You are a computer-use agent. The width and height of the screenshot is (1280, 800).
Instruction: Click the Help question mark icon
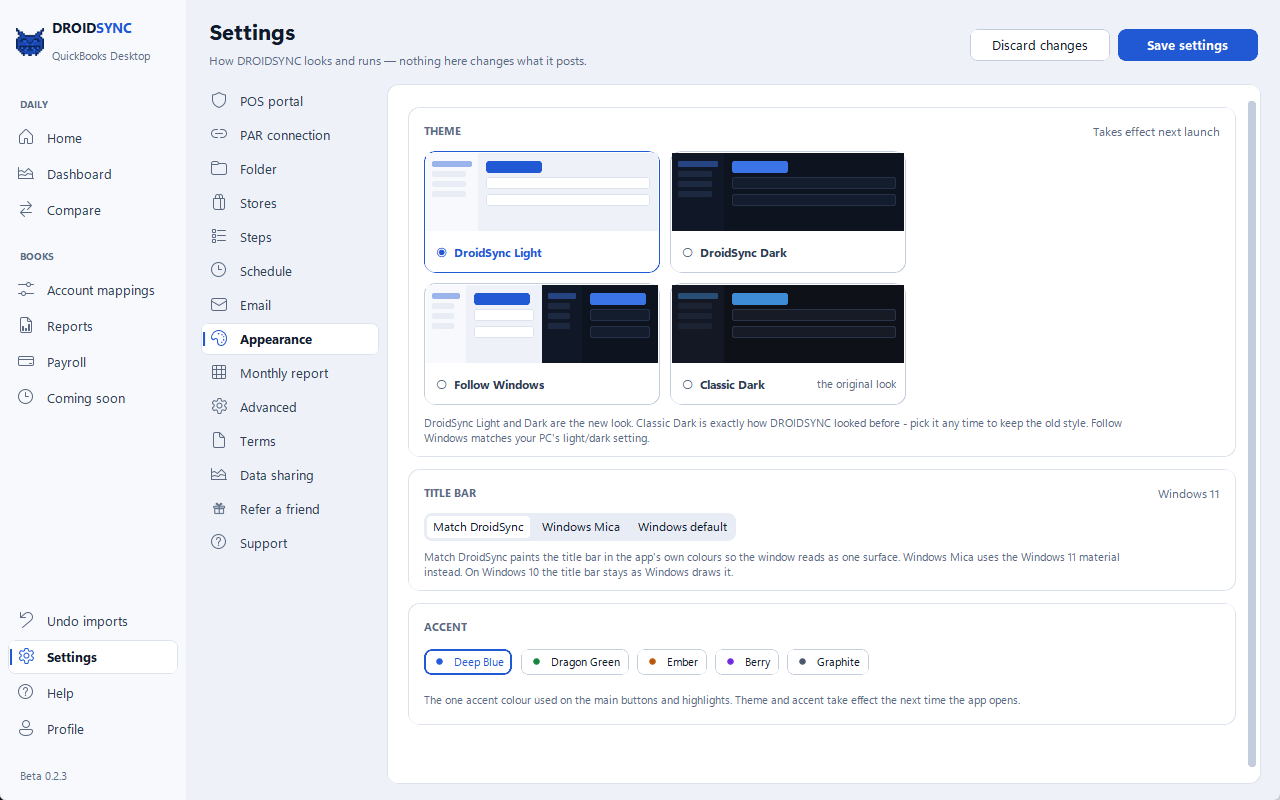coord(27,693)
